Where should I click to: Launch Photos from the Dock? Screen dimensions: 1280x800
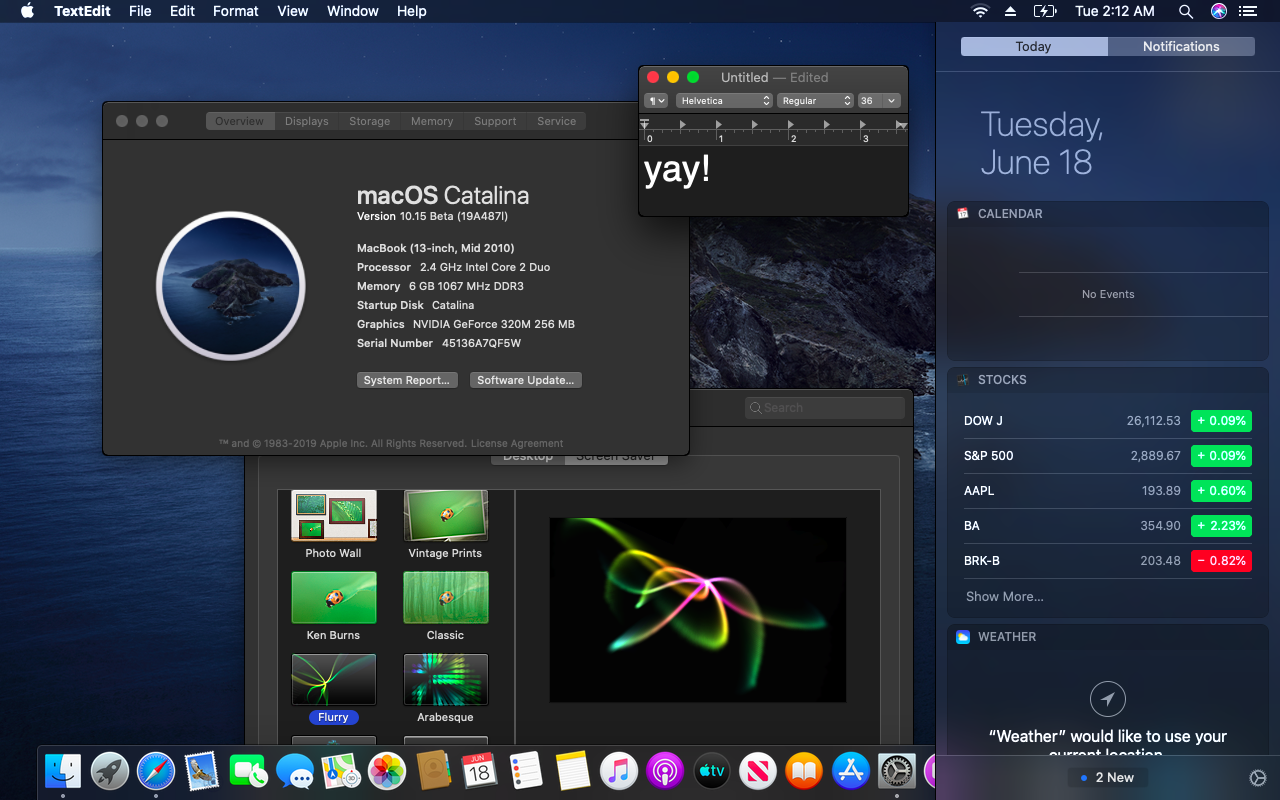point(387,771)
